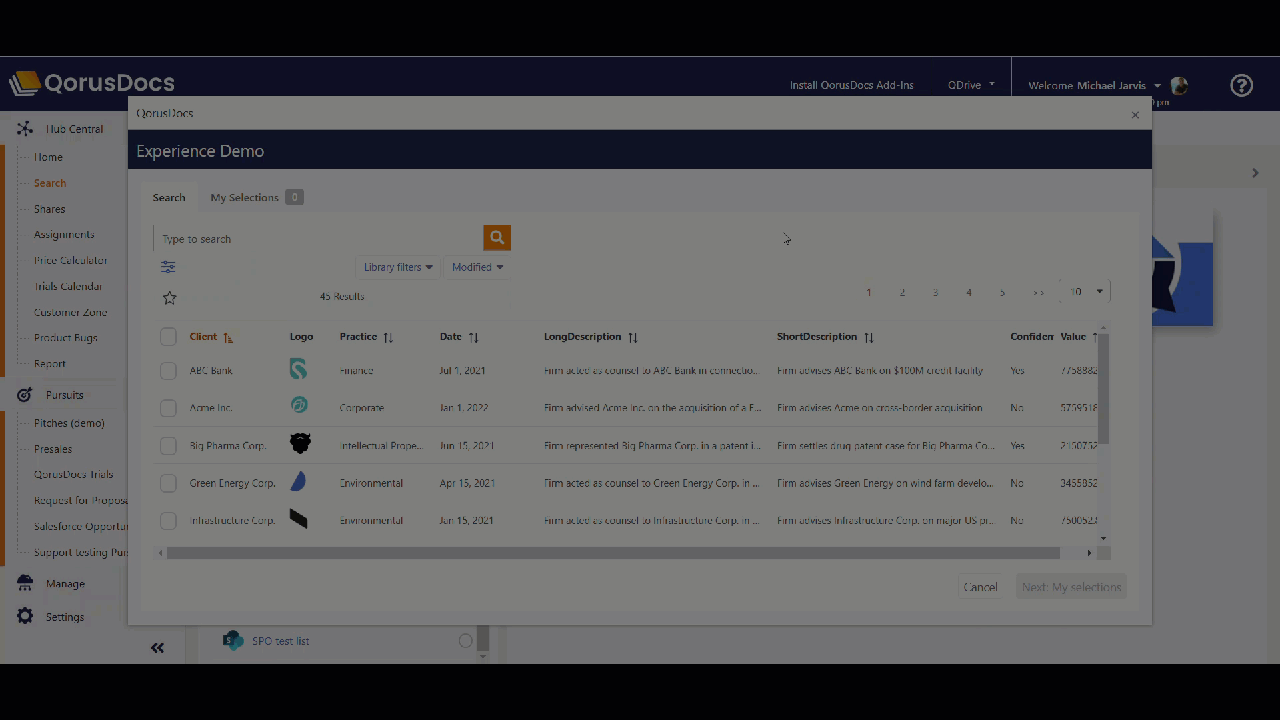Click Presales in the sidebar
Image resolution: width=1280 pixels, height=720 pixels.
click(x=53, y=449)
